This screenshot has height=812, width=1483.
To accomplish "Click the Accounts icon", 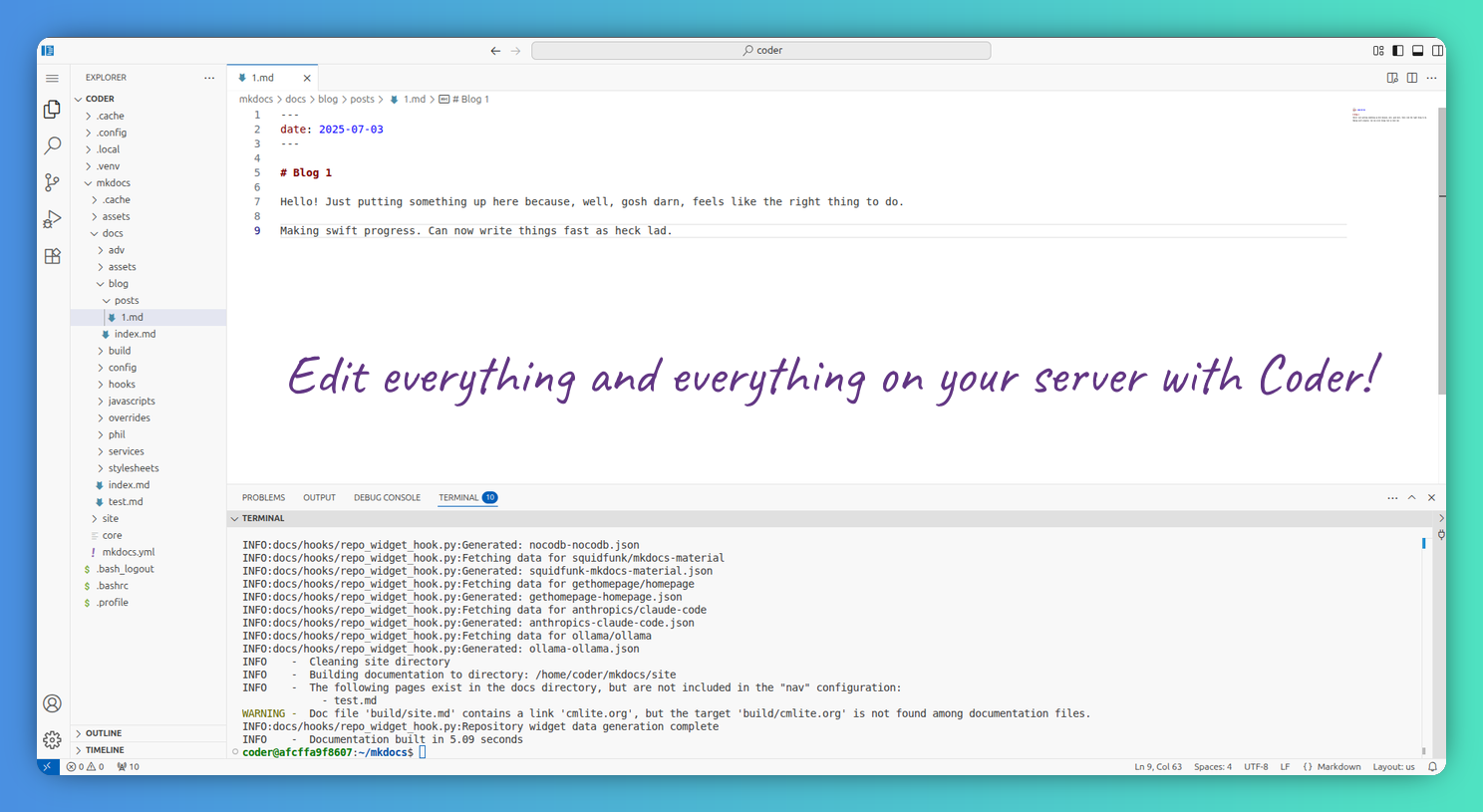I will pyautogui.click(x=53, y=703).
